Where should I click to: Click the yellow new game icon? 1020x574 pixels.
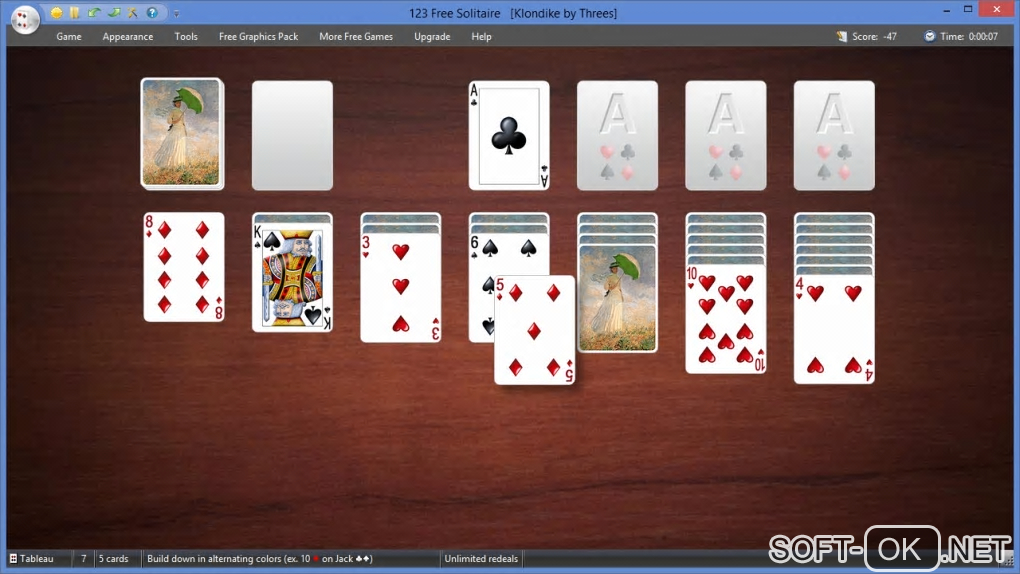coord(57,12)
